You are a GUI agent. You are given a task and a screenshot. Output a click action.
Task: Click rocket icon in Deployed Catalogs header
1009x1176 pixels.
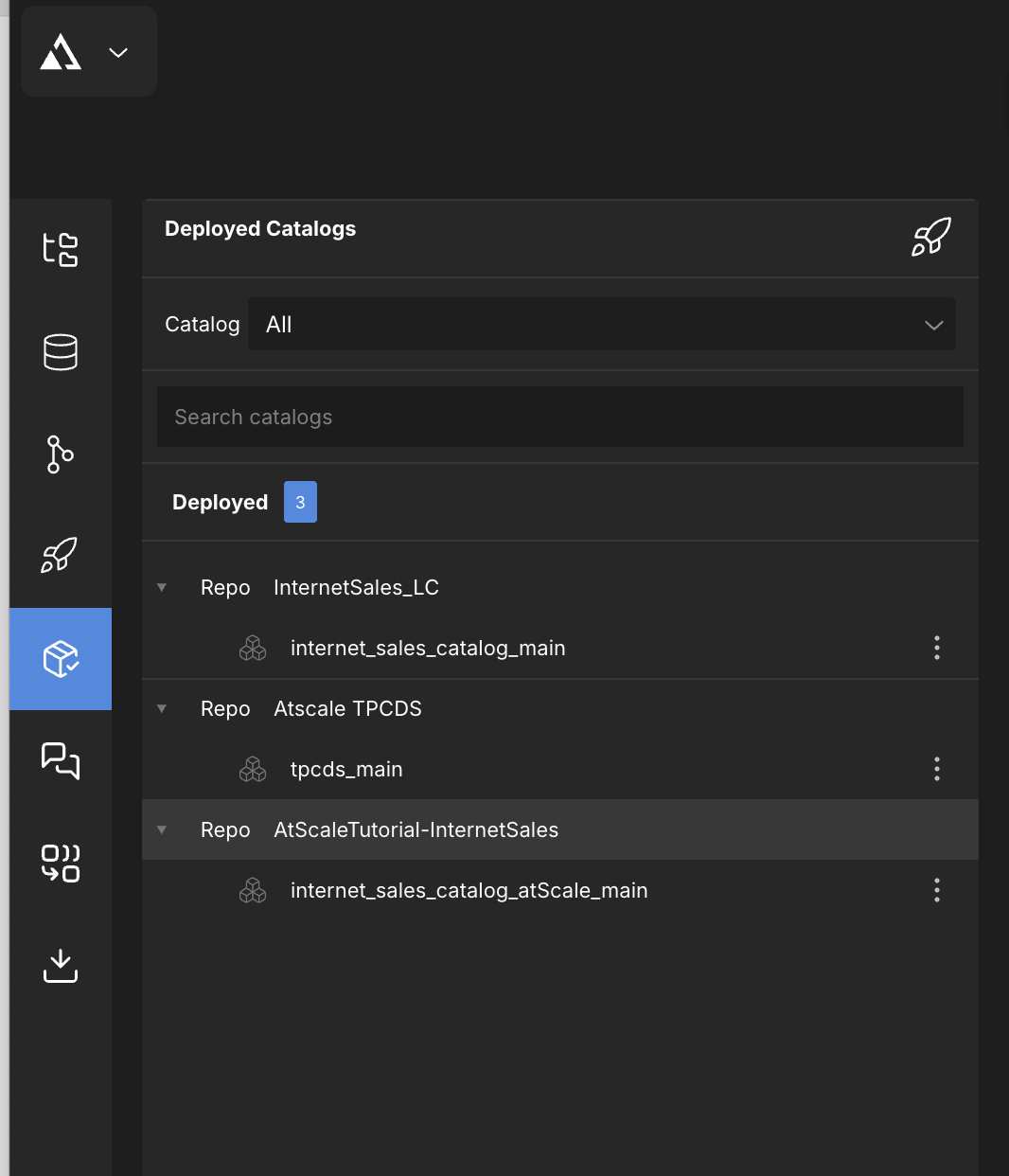click(930, 237)
